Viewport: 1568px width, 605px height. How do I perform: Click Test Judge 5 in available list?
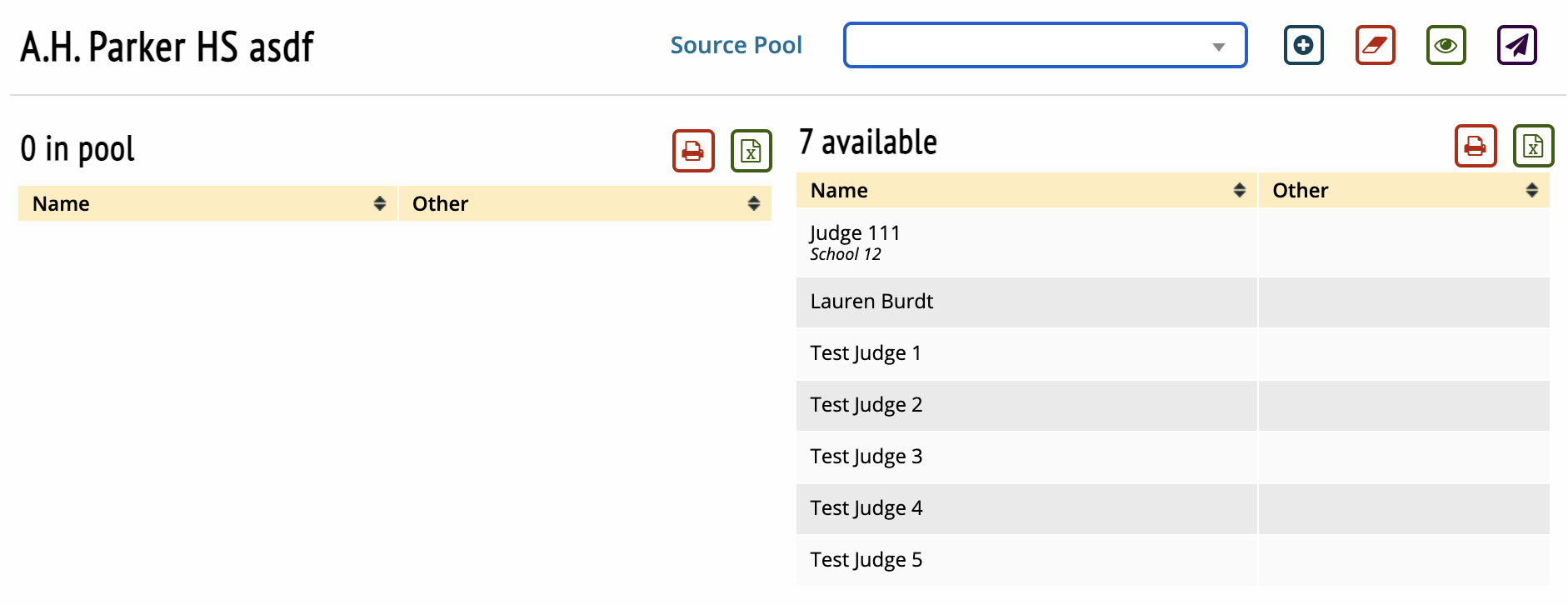click(866, 560)
